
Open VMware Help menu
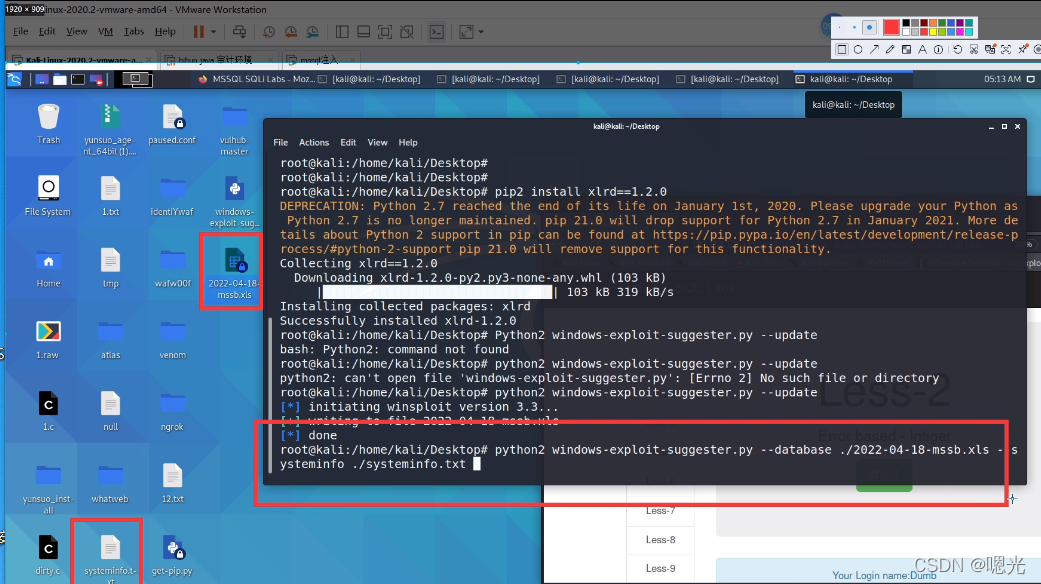[x=165, y=31]
